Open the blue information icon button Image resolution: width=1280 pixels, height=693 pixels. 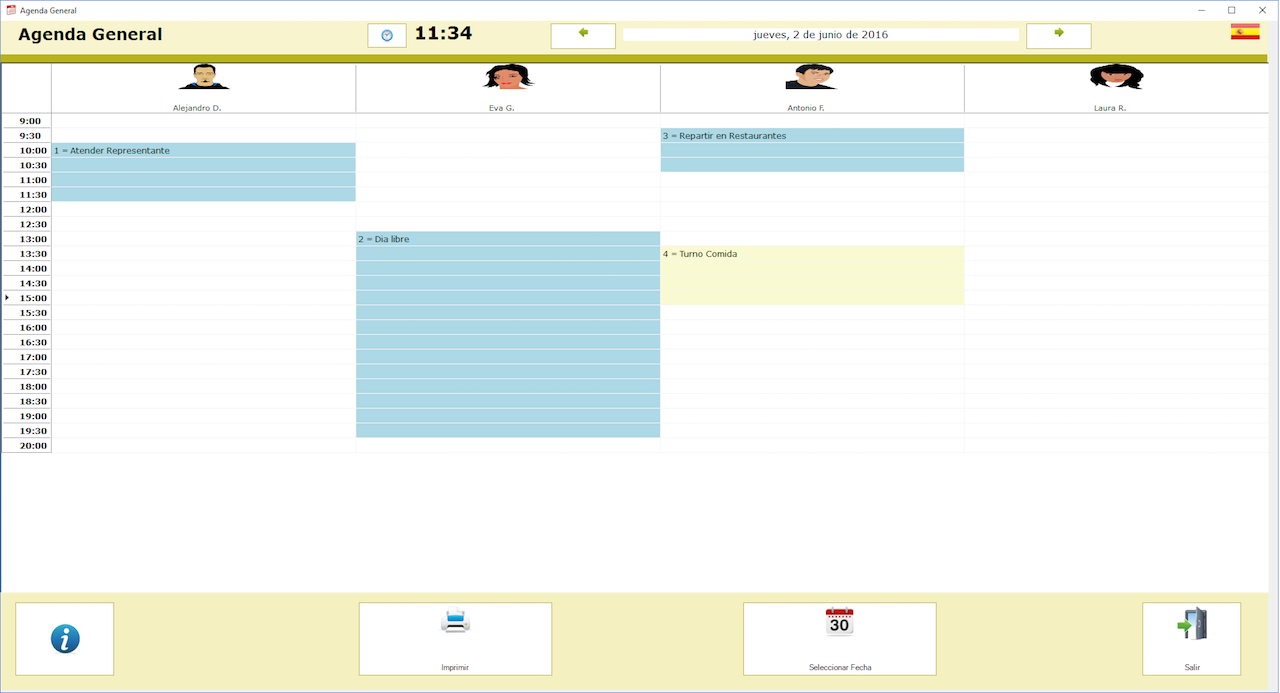[x=65, y=639]
